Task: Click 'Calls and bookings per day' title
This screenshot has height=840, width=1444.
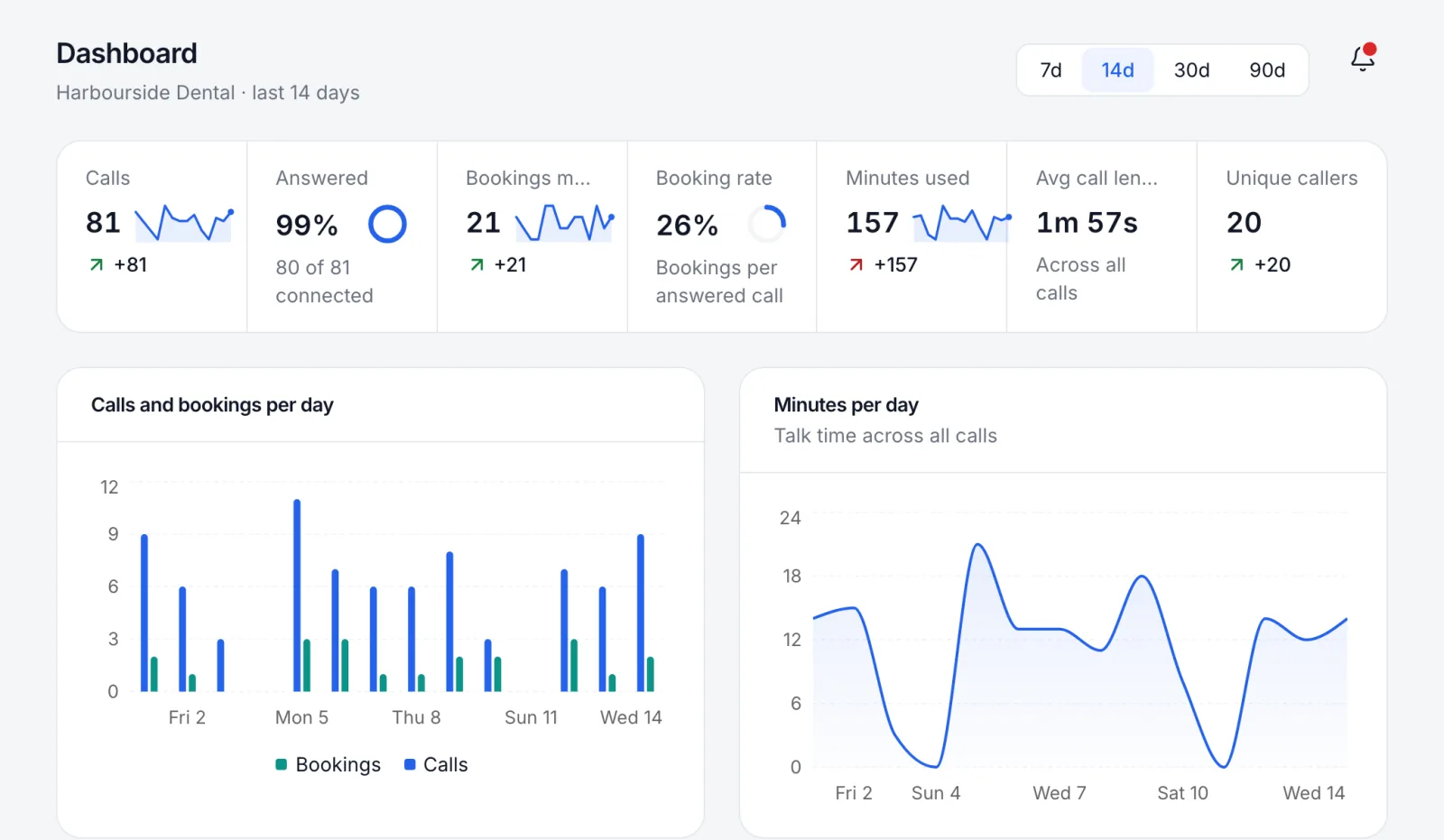Action: pos(212,405)
